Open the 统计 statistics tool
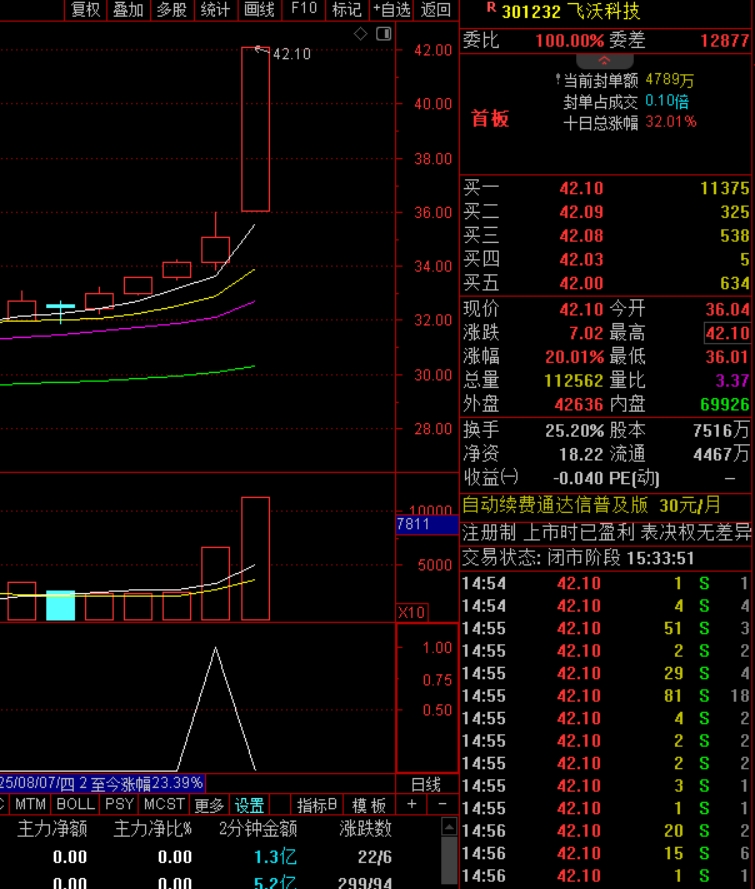The width and height of the screenshot is (755, 889). [x=215, y=10]
